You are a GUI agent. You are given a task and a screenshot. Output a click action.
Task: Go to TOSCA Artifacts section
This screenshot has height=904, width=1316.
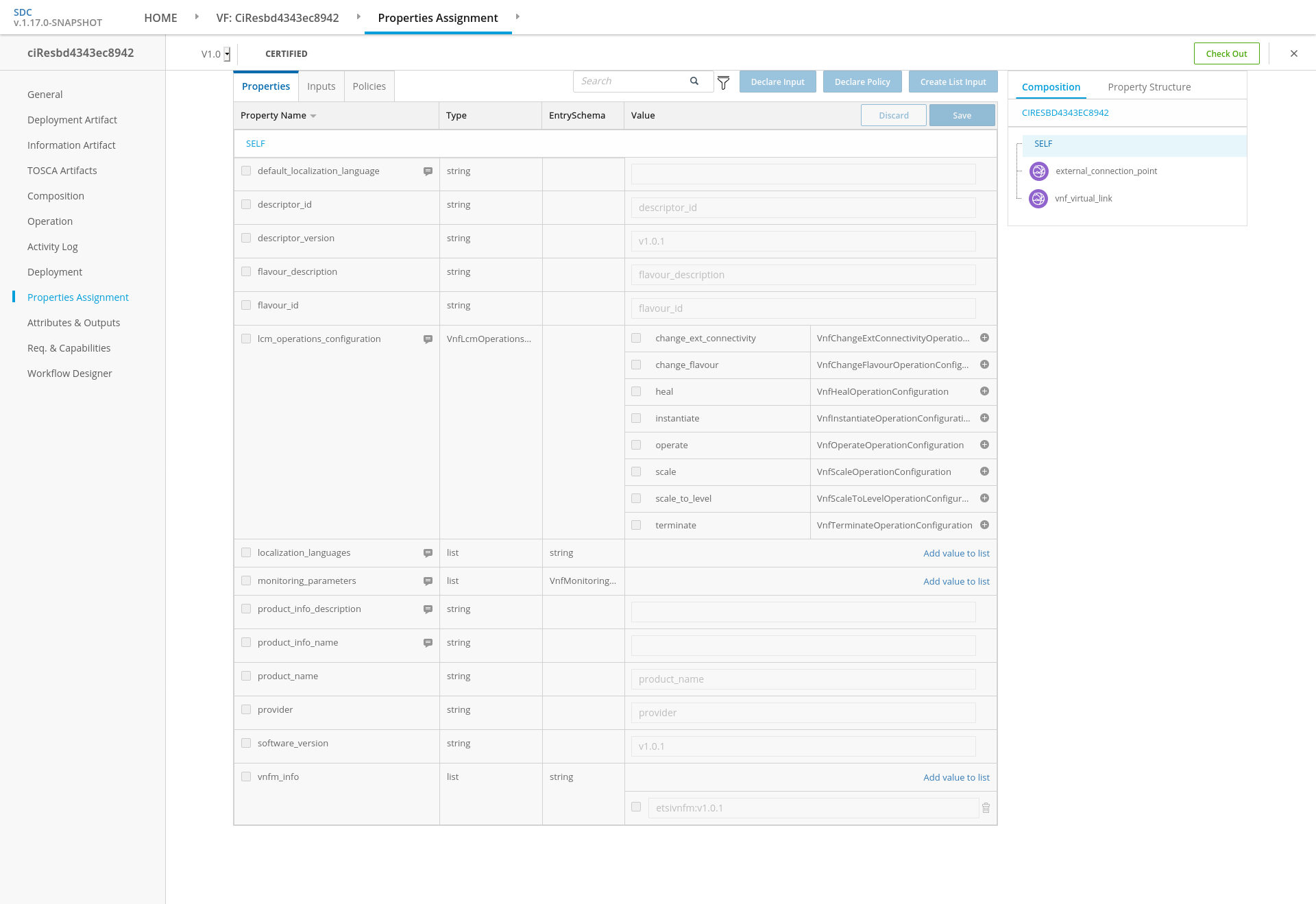tap(62, 171)
